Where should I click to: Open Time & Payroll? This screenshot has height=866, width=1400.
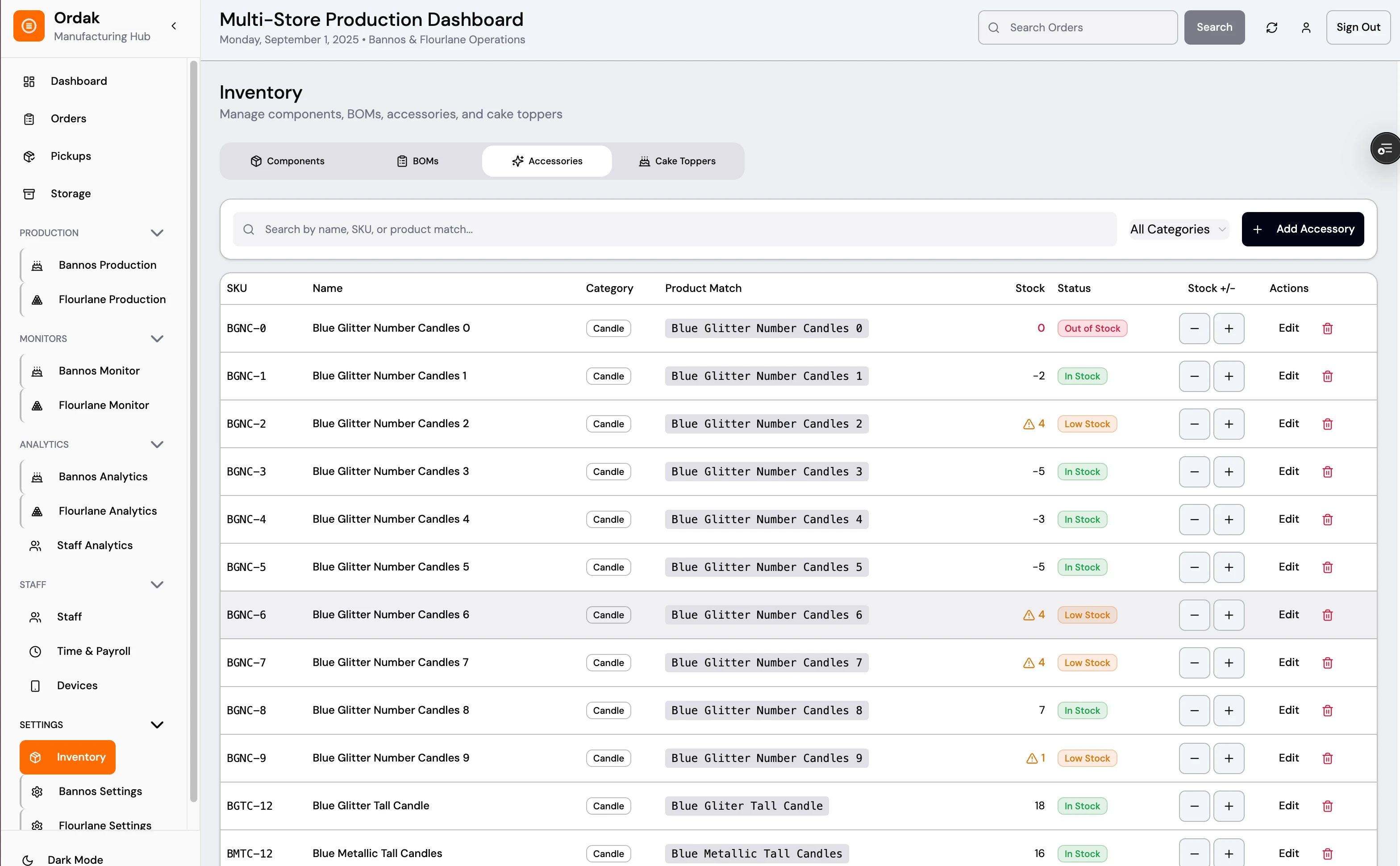coord(93,651)
